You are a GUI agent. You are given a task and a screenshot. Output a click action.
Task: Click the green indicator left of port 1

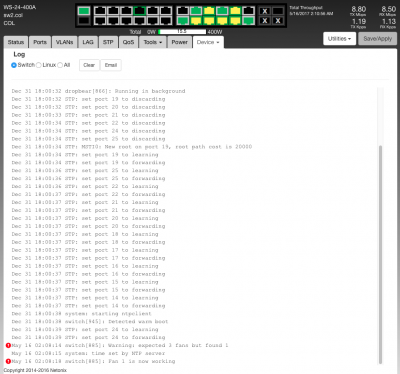click(x=84, y=11)
